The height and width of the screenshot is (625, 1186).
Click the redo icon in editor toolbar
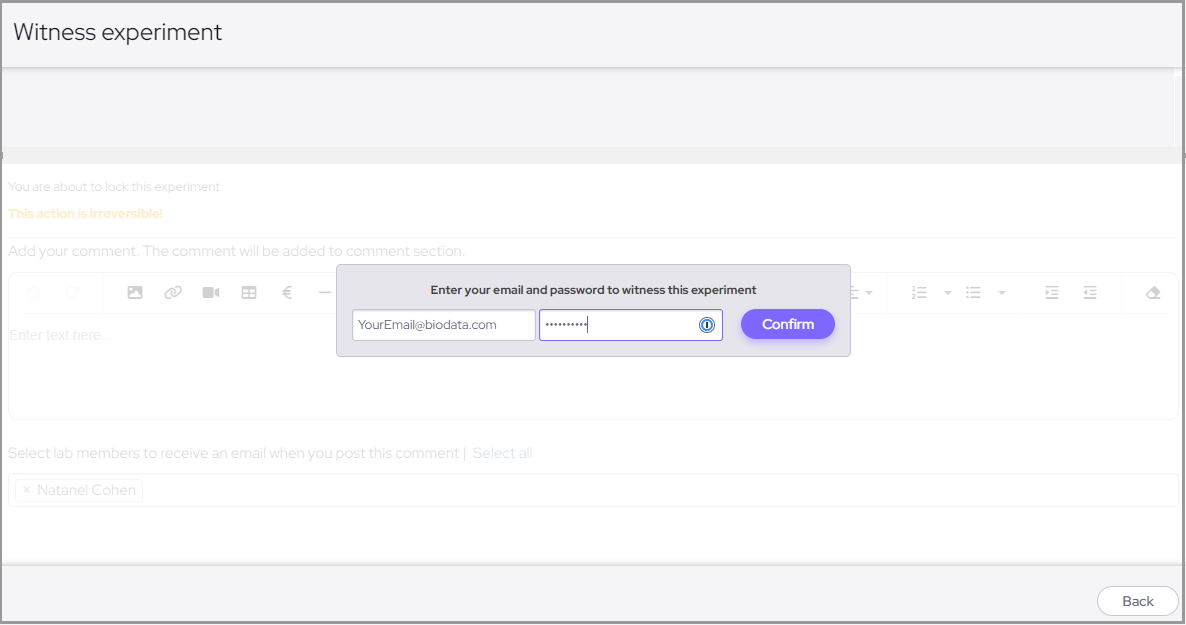72,293
